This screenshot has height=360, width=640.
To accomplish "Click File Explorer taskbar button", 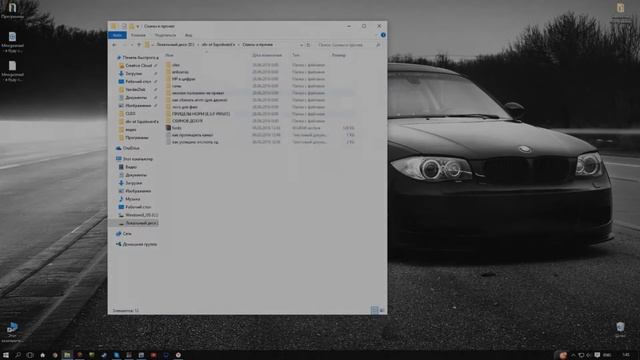I will pos(67,355).
